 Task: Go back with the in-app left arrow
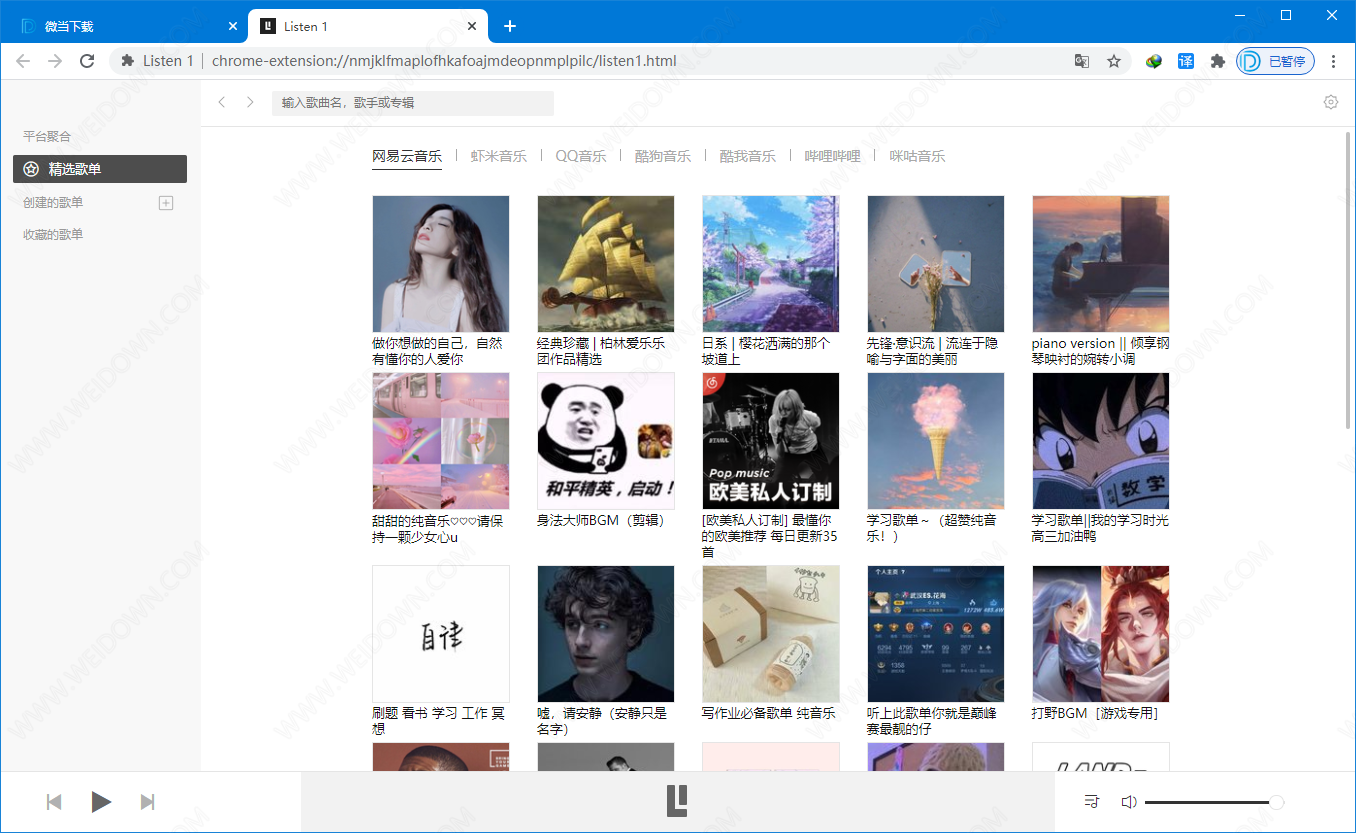coord(222,102)
